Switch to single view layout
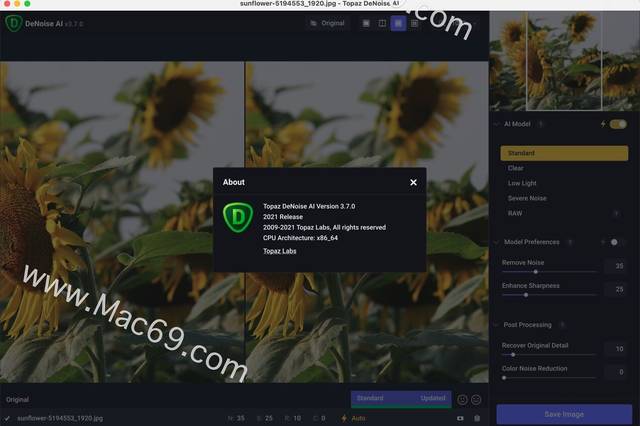The width and height of the screenshot is (640, 426). tap(366, 23)
